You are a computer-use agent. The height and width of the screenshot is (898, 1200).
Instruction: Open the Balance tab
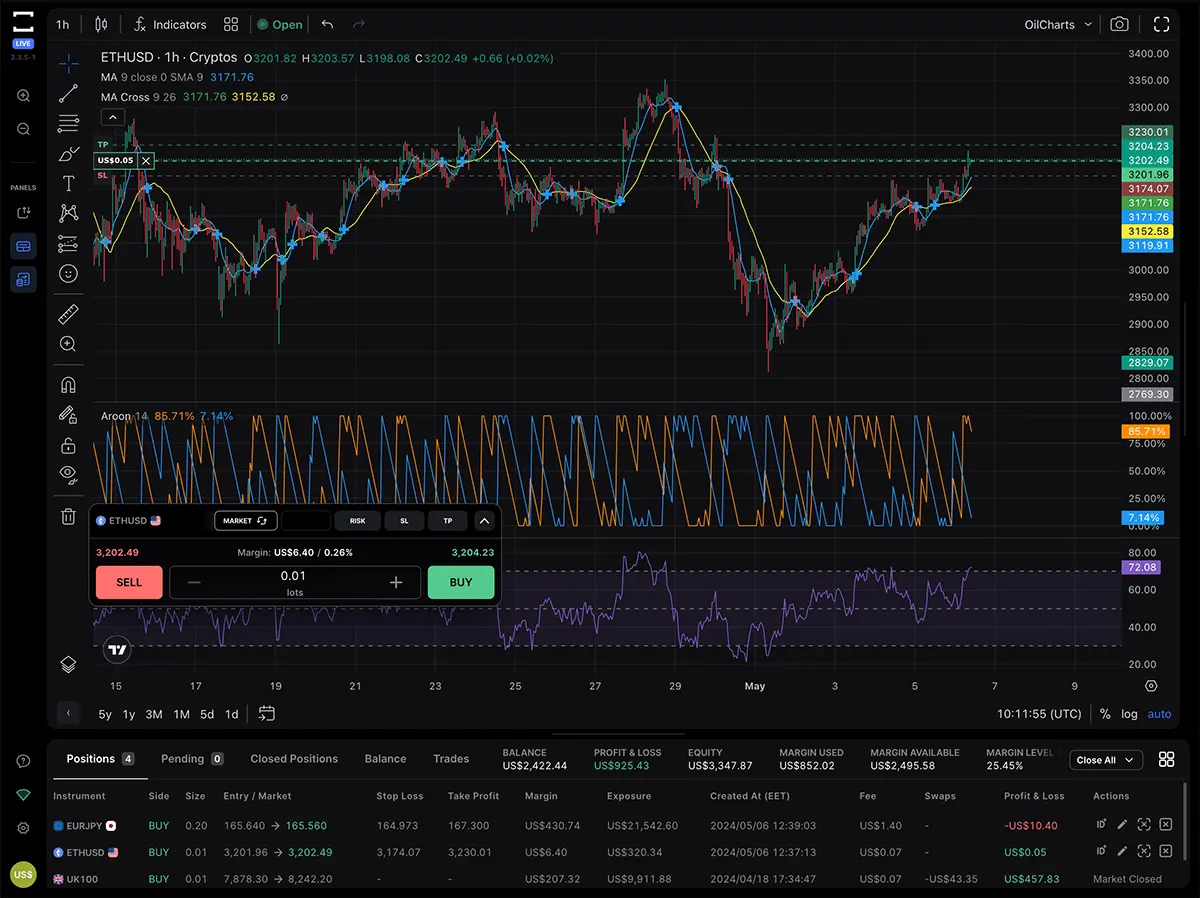385,759
